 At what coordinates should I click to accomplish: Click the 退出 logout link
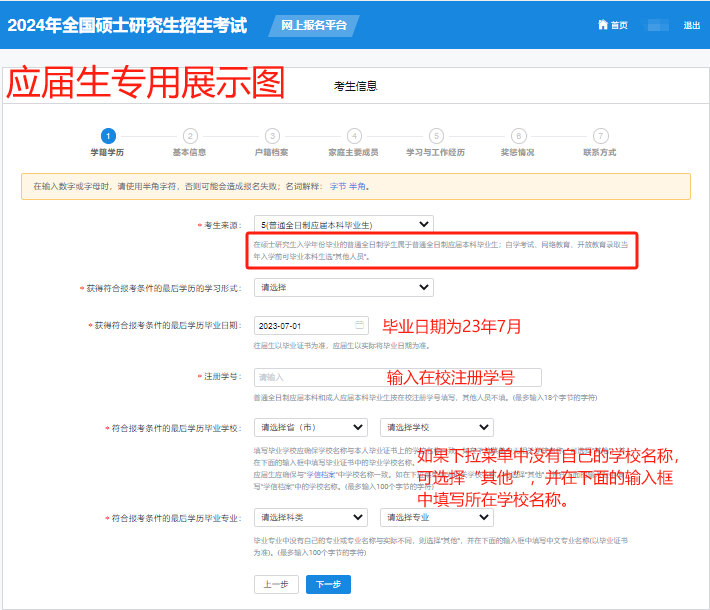click(692, 25)
